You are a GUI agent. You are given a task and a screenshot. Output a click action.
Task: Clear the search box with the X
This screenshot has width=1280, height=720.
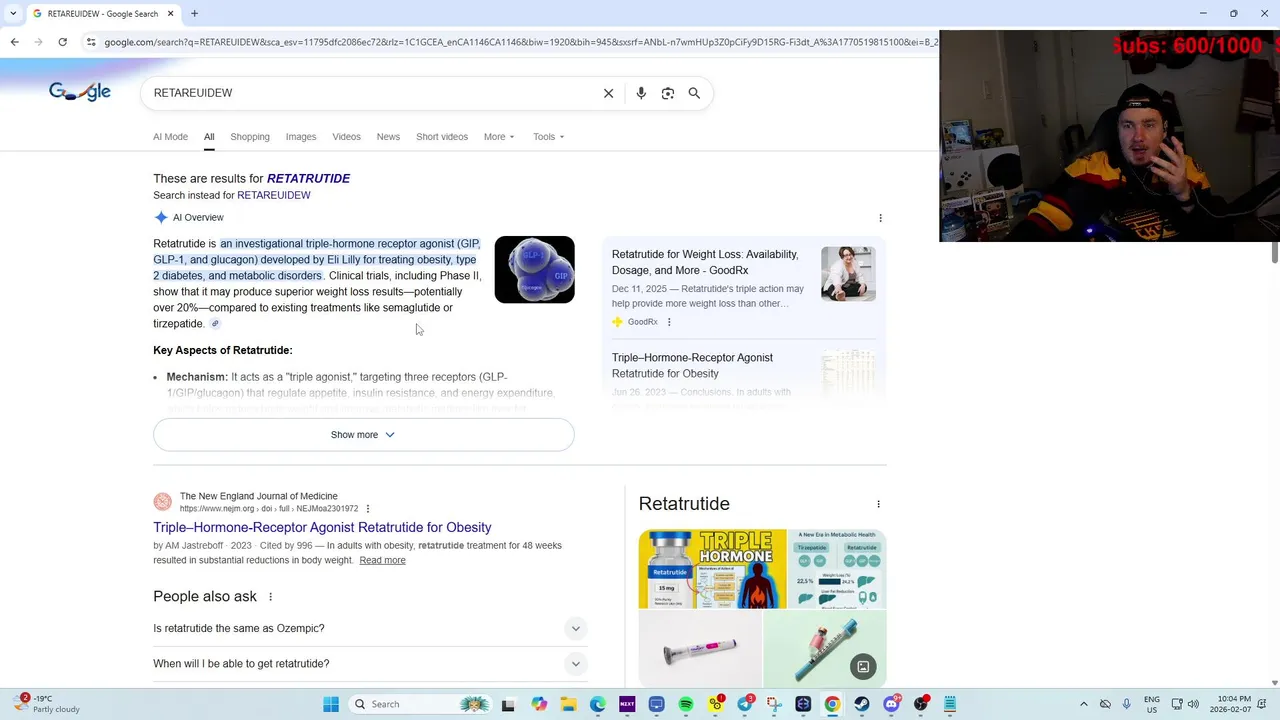(x=608, y=93)
